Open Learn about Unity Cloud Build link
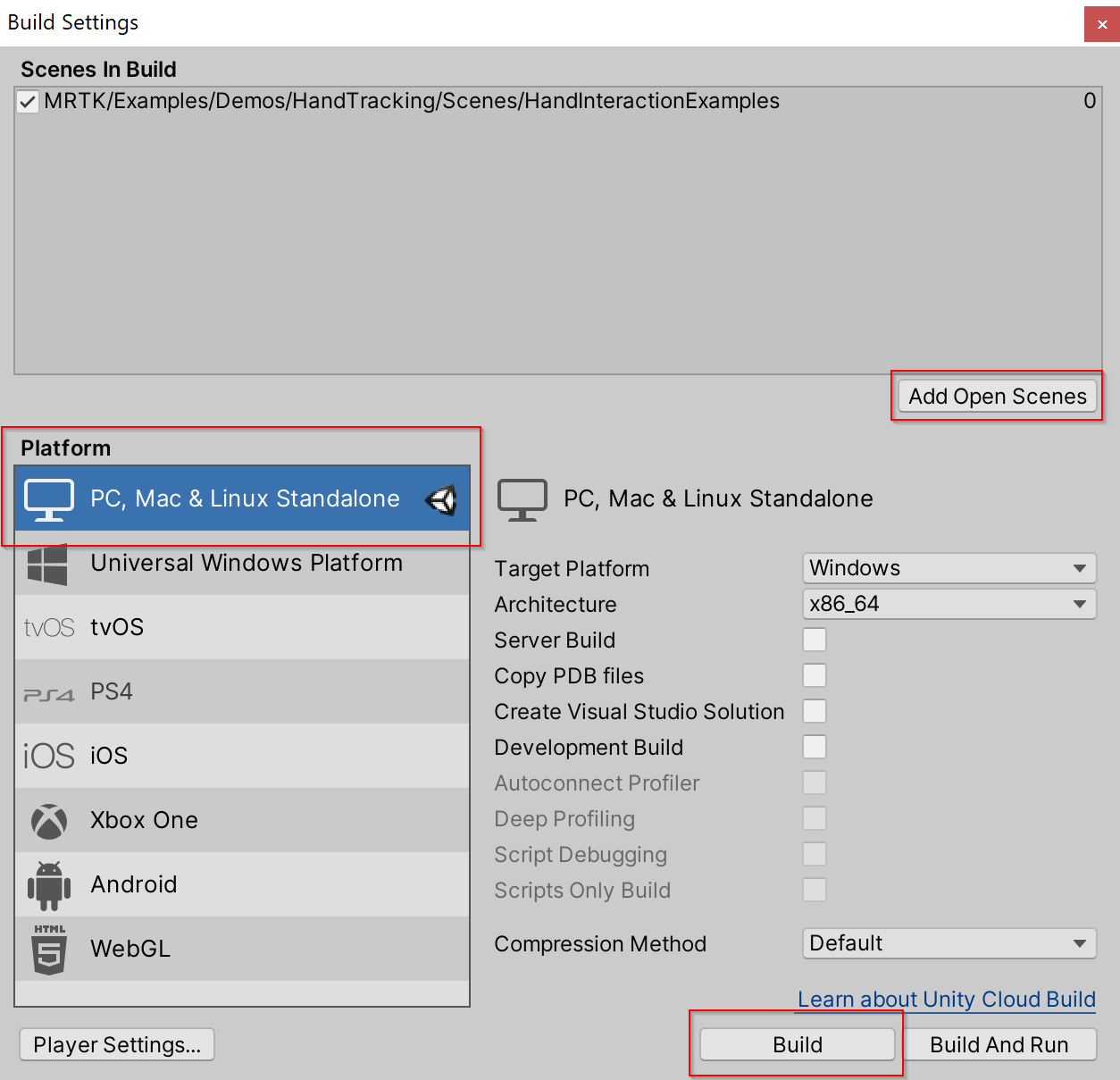 tap(947, 1000)
